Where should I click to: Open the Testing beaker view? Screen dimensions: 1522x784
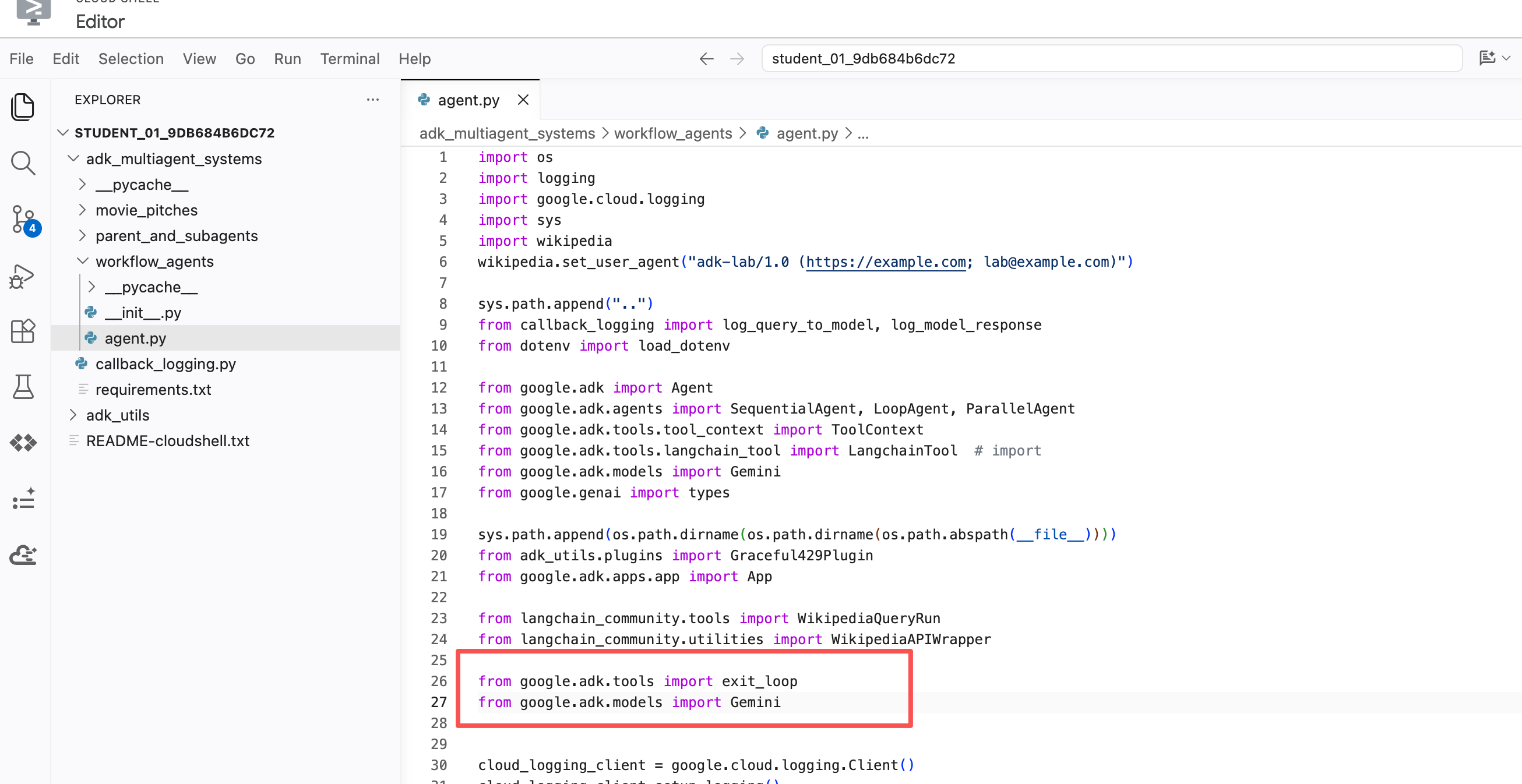tap(23, 387)
